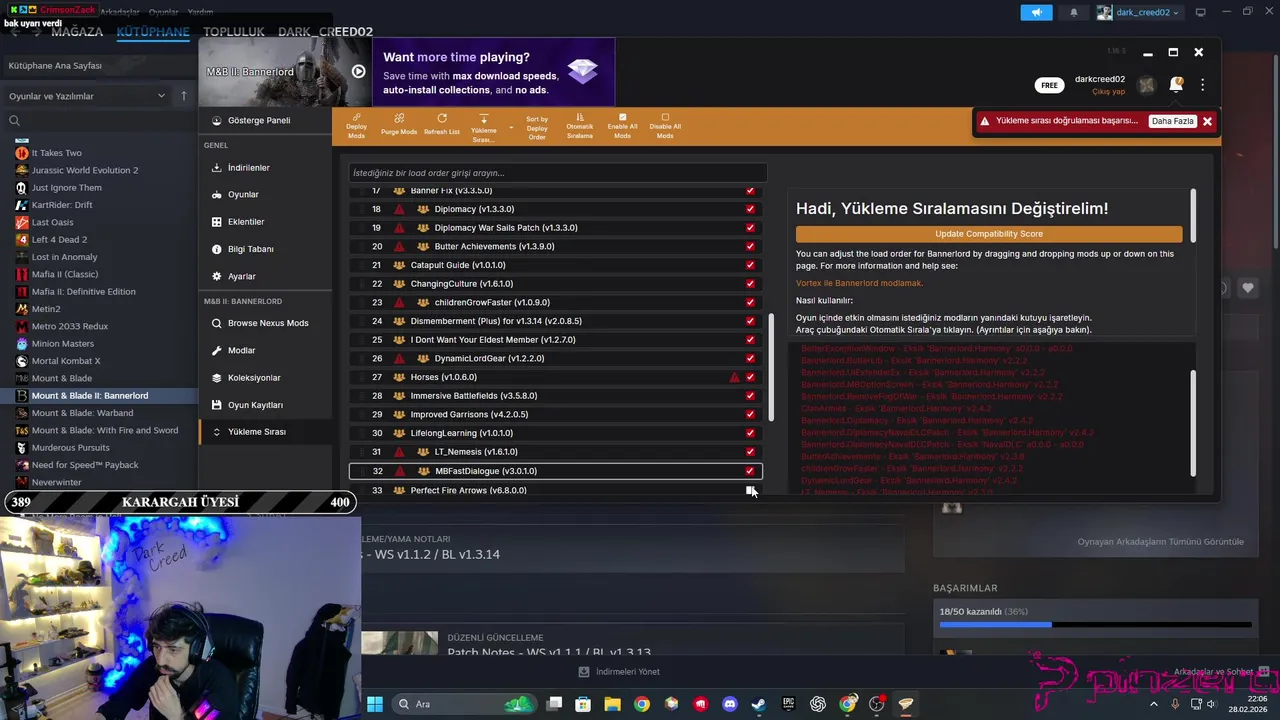The image size is (1280, 720).
Task: Toggle ChangingCulture mod checkbox
Action: [x=750, y=284]
